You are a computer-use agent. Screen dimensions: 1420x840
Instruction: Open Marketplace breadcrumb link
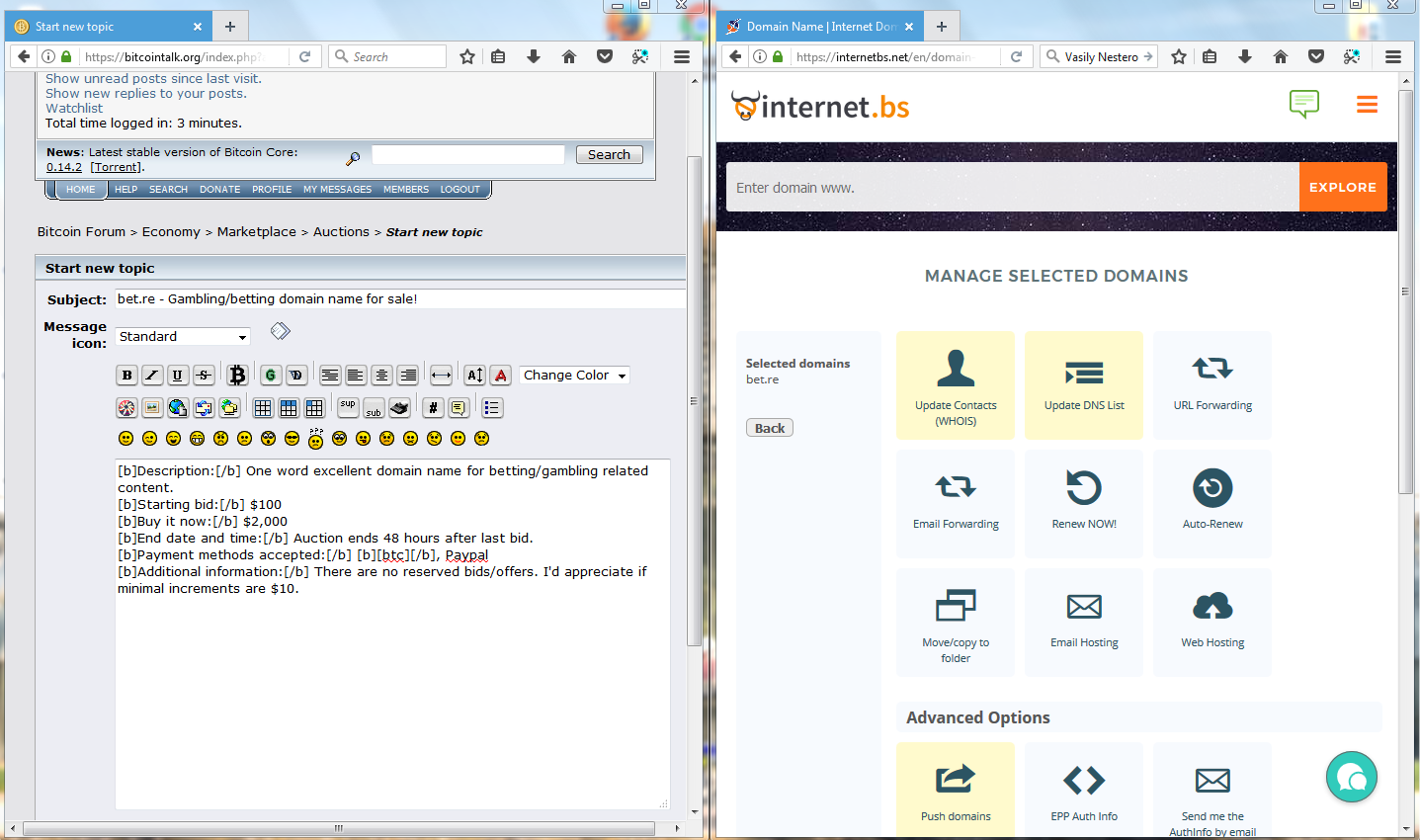(257, 231)
